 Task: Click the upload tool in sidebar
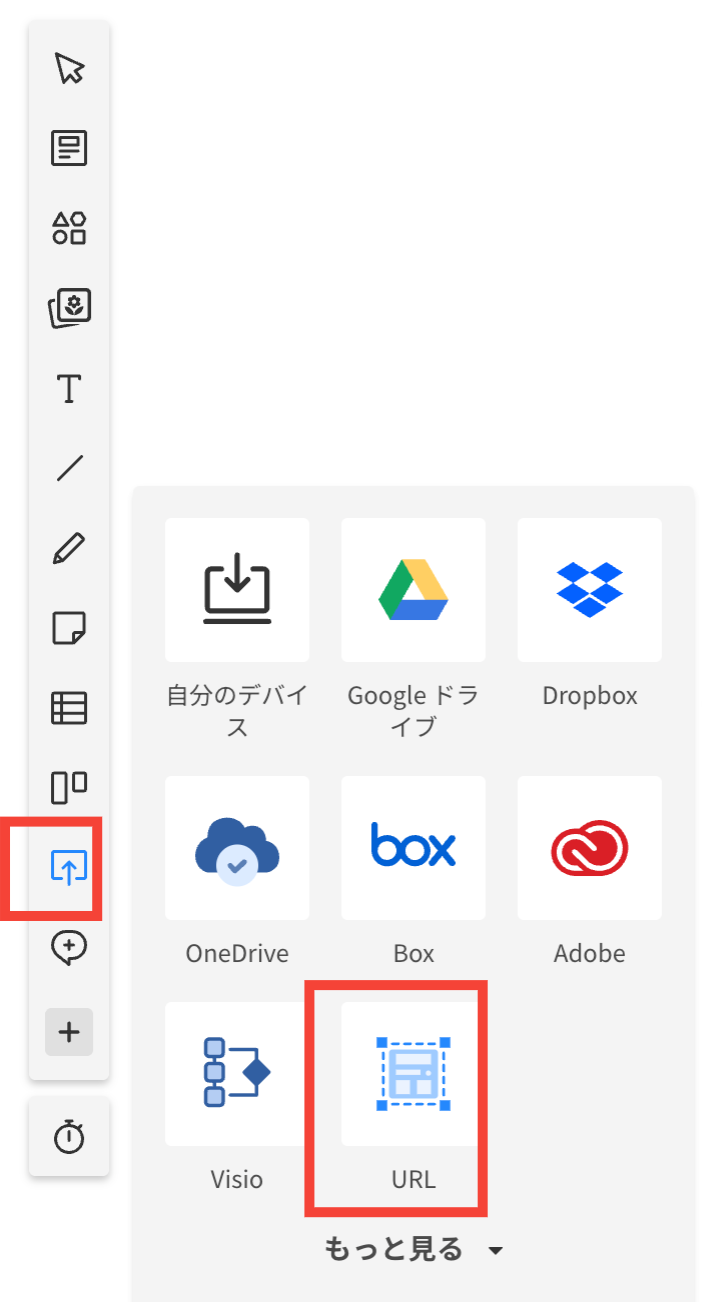[x=69, y=868]
